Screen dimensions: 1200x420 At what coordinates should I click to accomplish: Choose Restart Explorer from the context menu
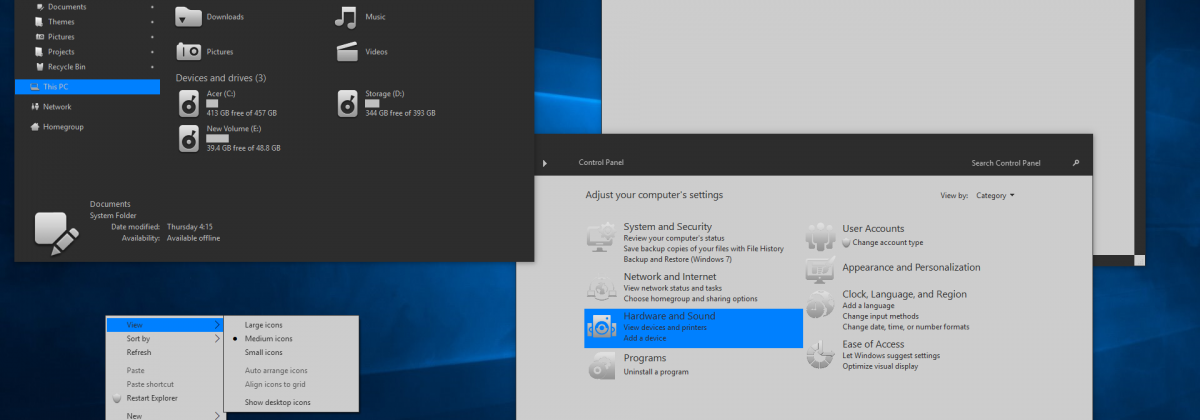point(153,399)
